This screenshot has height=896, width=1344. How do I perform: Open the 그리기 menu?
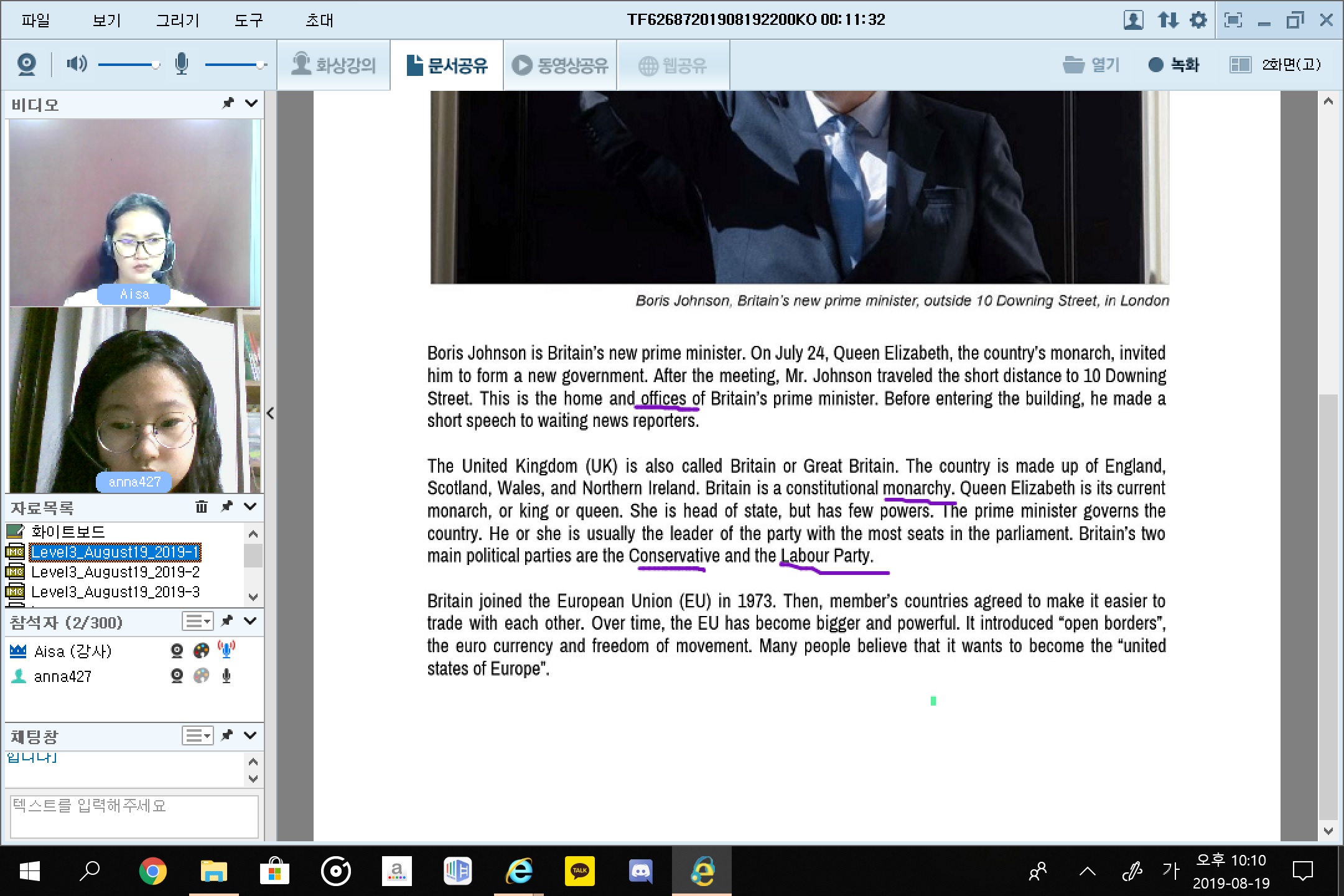point(177,20)
